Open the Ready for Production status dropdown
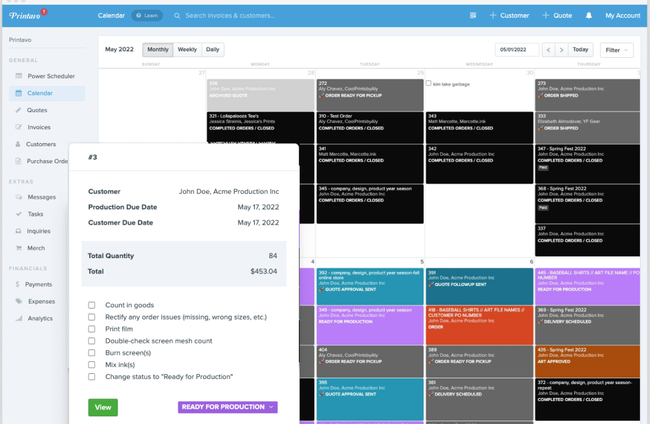Image resolution: width=650 pixels, height=424 pixels. coord(227,407)
